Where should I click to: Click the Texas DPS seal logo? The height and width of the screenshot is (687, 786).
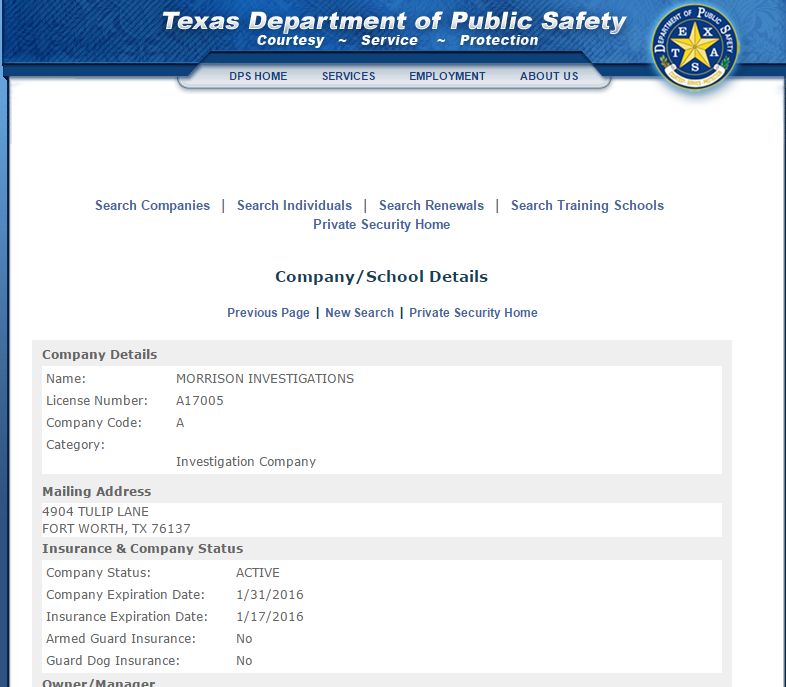tap(695, 47)
